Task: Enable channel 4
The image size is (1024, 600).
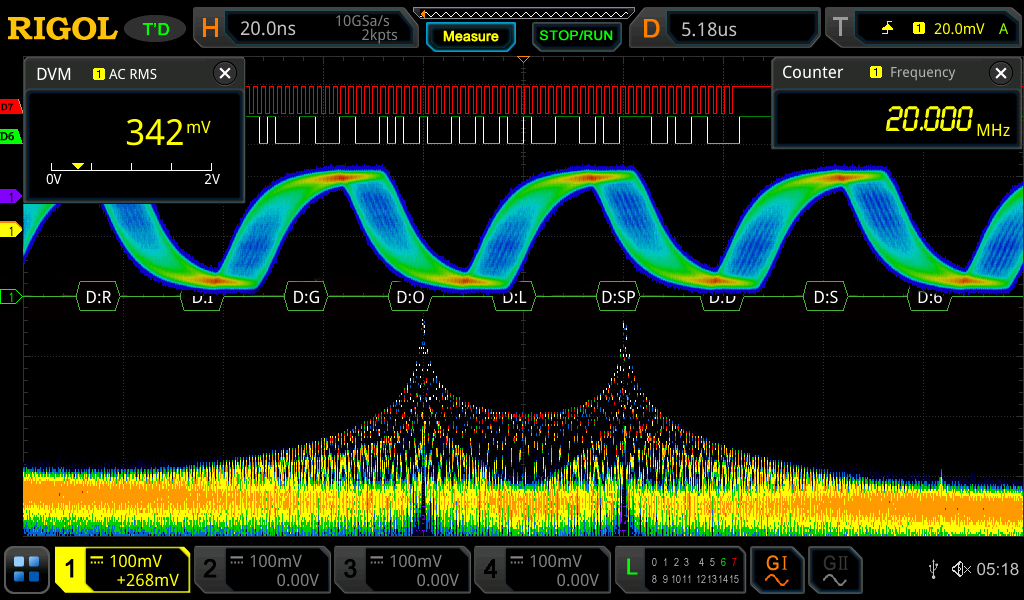Action: pyautogui.click(x=541, y=570)
